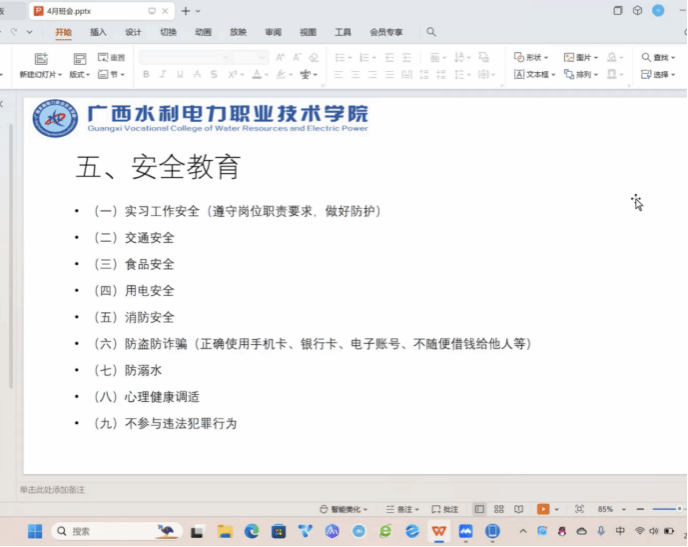The width and height of the screenshot is (688, 547).
Task: Open the Arrange (排列) dropdown
Action: 582,75
